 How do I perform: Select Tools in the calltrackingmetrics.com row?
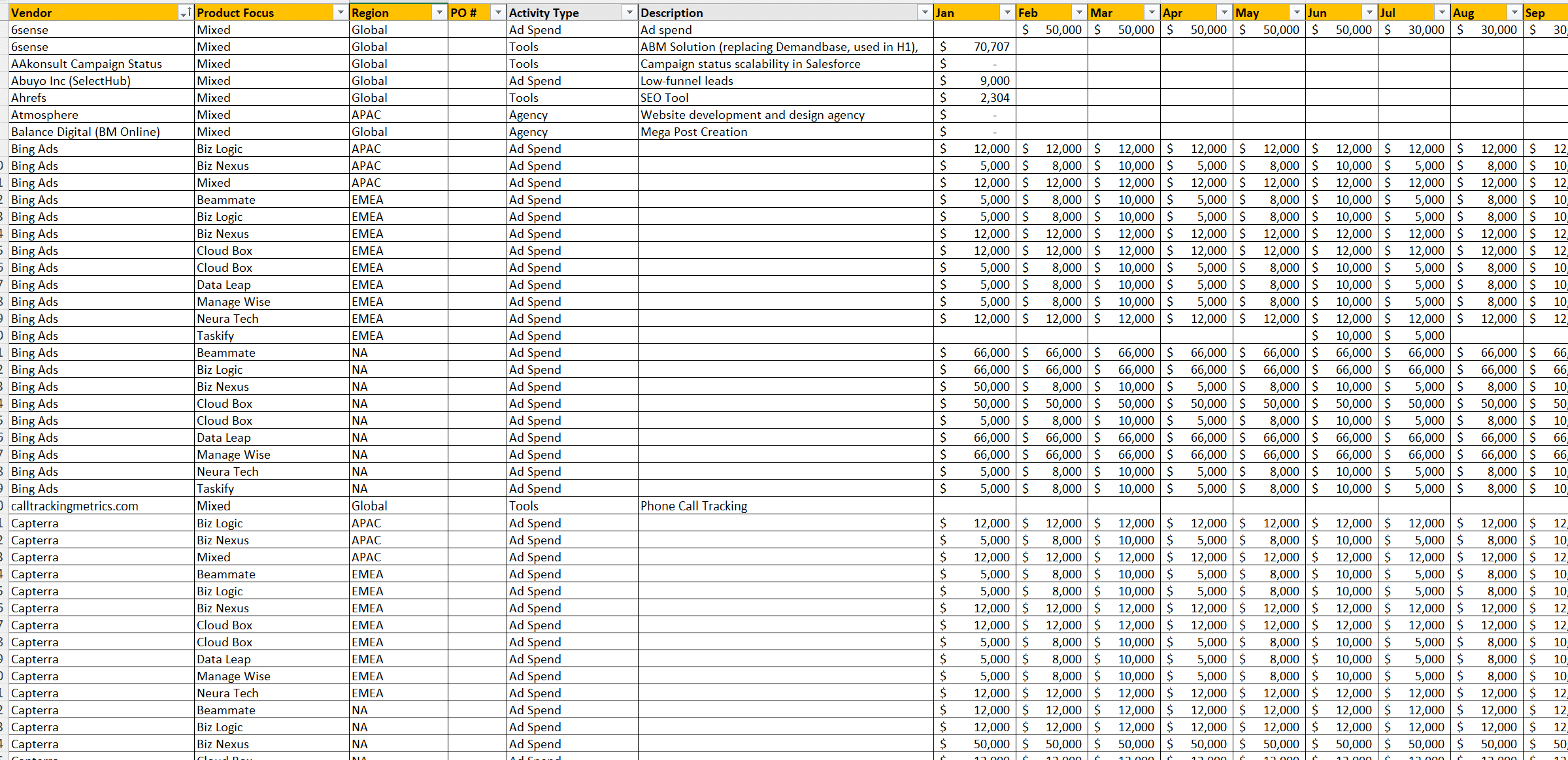pos(573,506)
